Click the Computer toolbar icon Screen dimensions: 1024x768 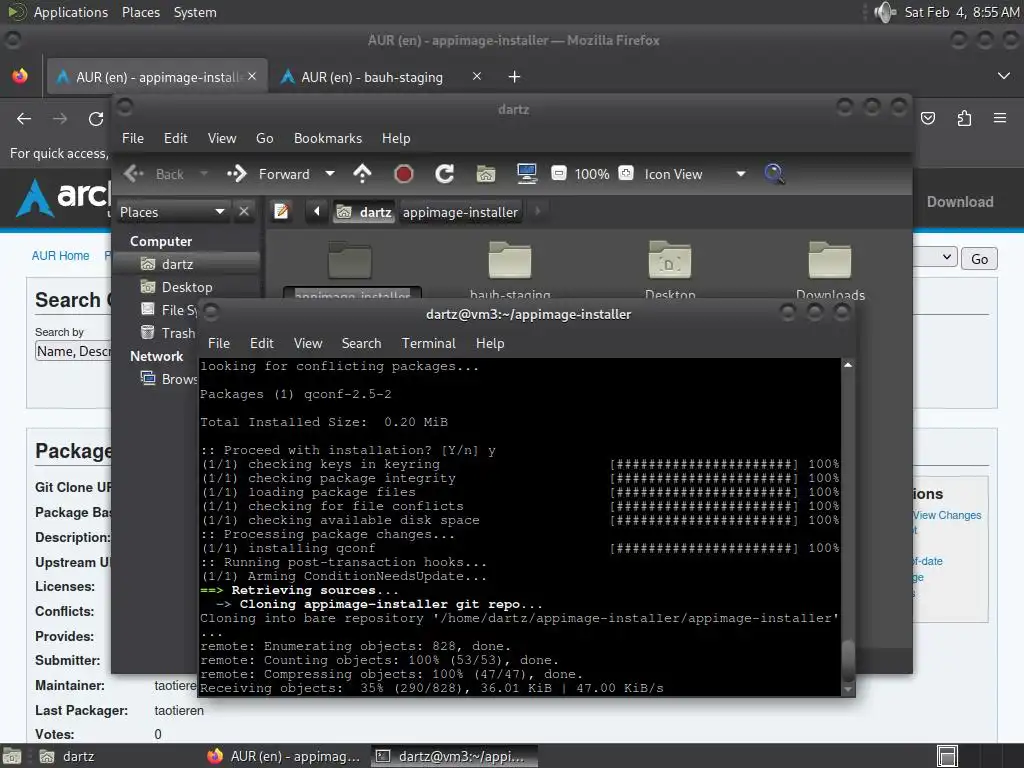point(526,174)
